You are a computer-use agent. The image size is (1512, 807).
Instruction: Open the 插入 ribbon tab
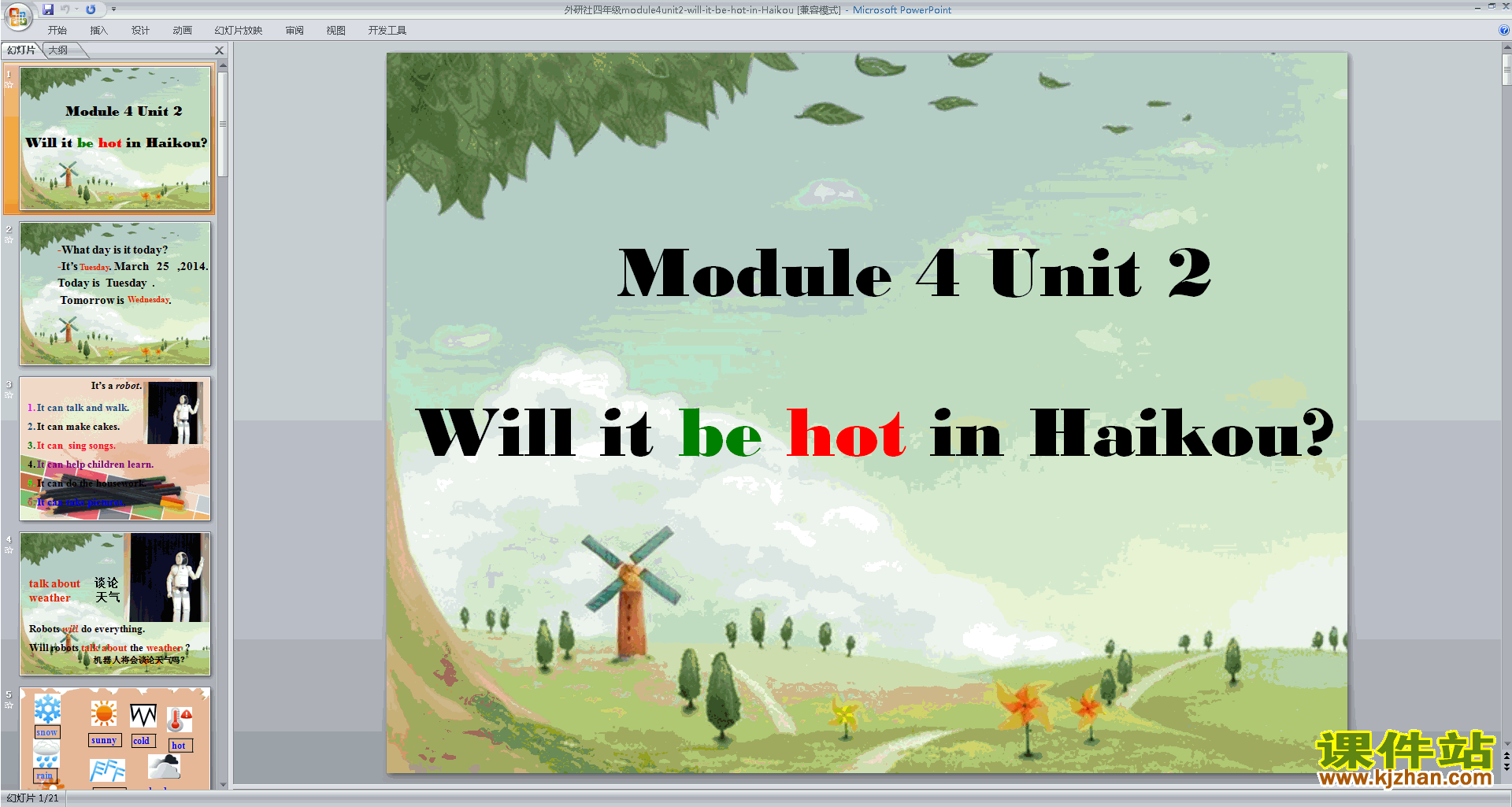[98, 31]
